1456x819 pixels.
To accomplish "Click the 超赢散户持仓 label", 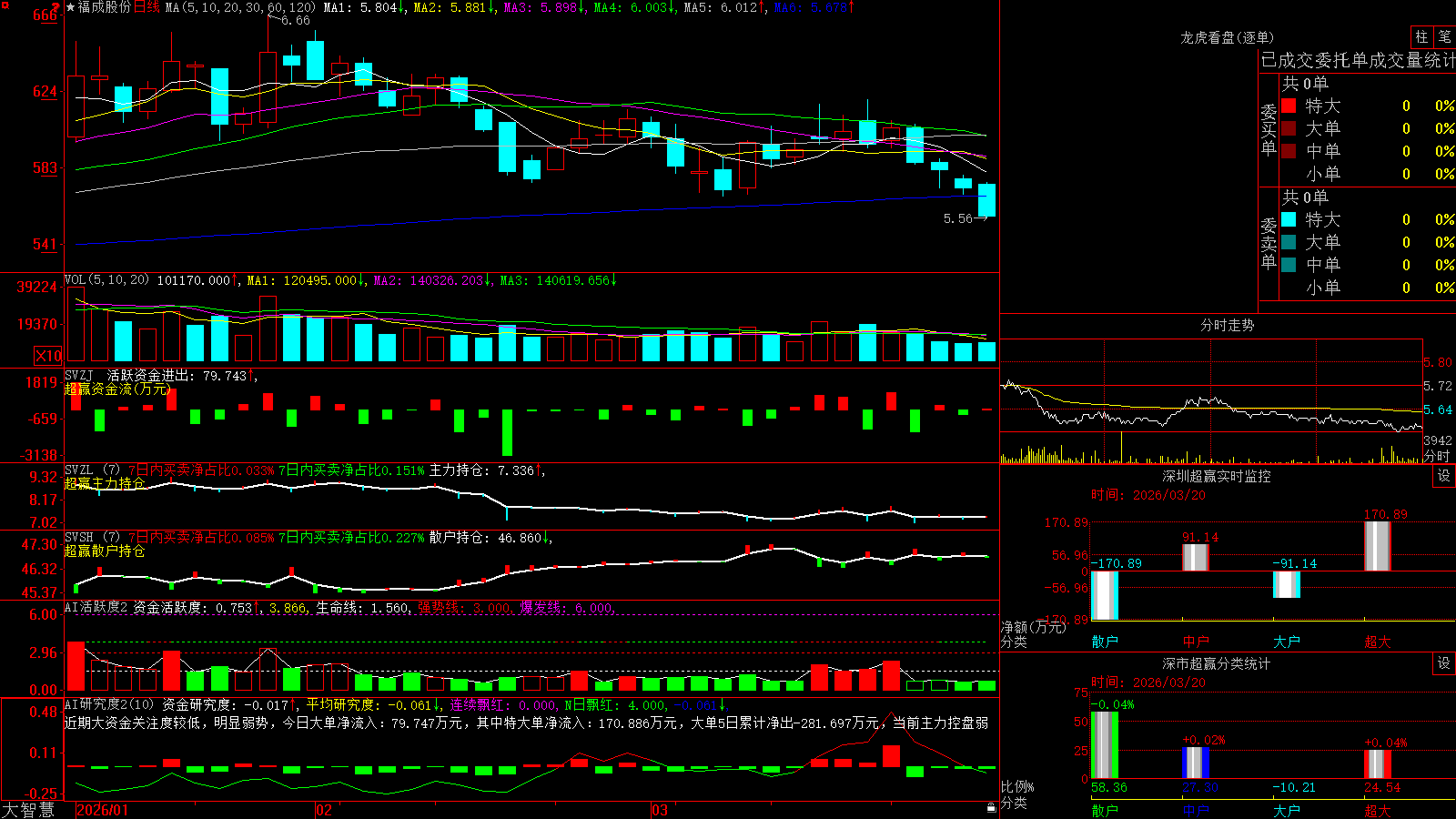I will pyautogui.click(x=105, y=551).
